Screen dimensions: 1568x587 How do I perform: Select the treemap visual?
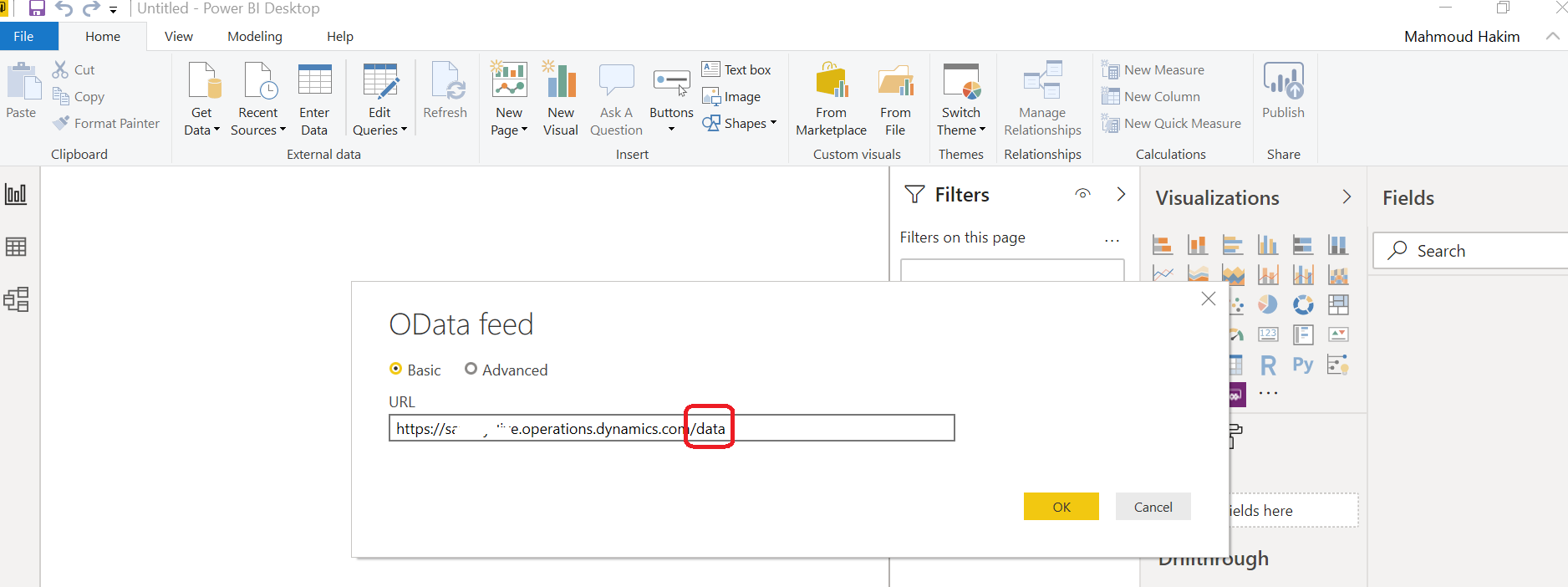pos(1338,304)
